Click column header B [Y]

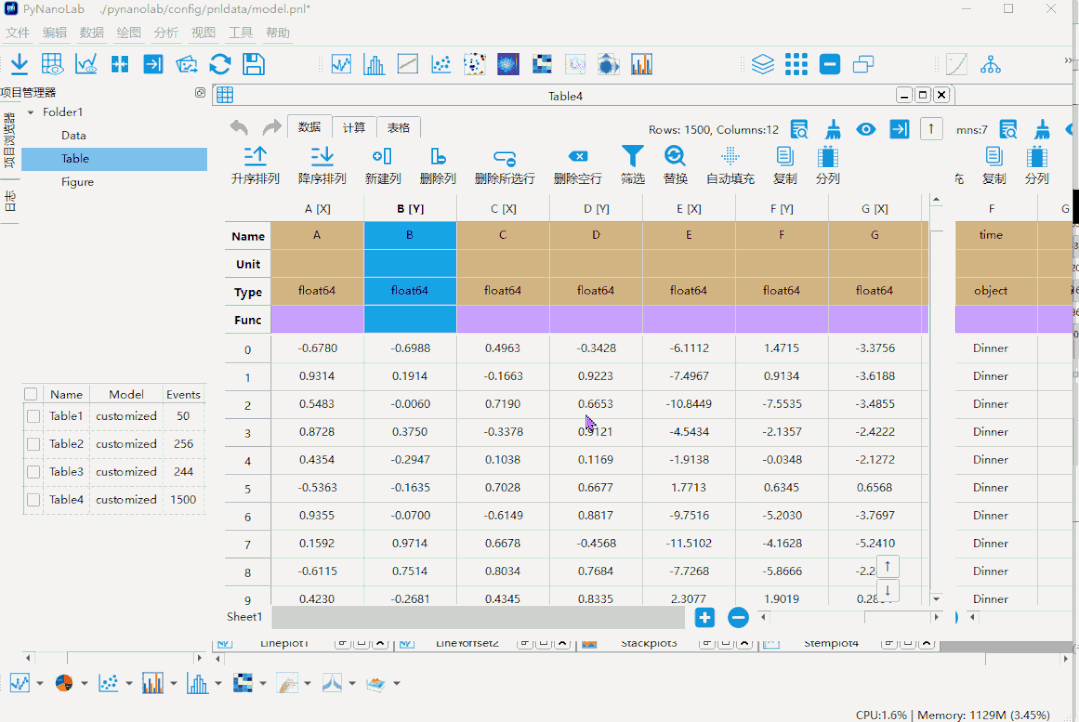click(410, 209)
